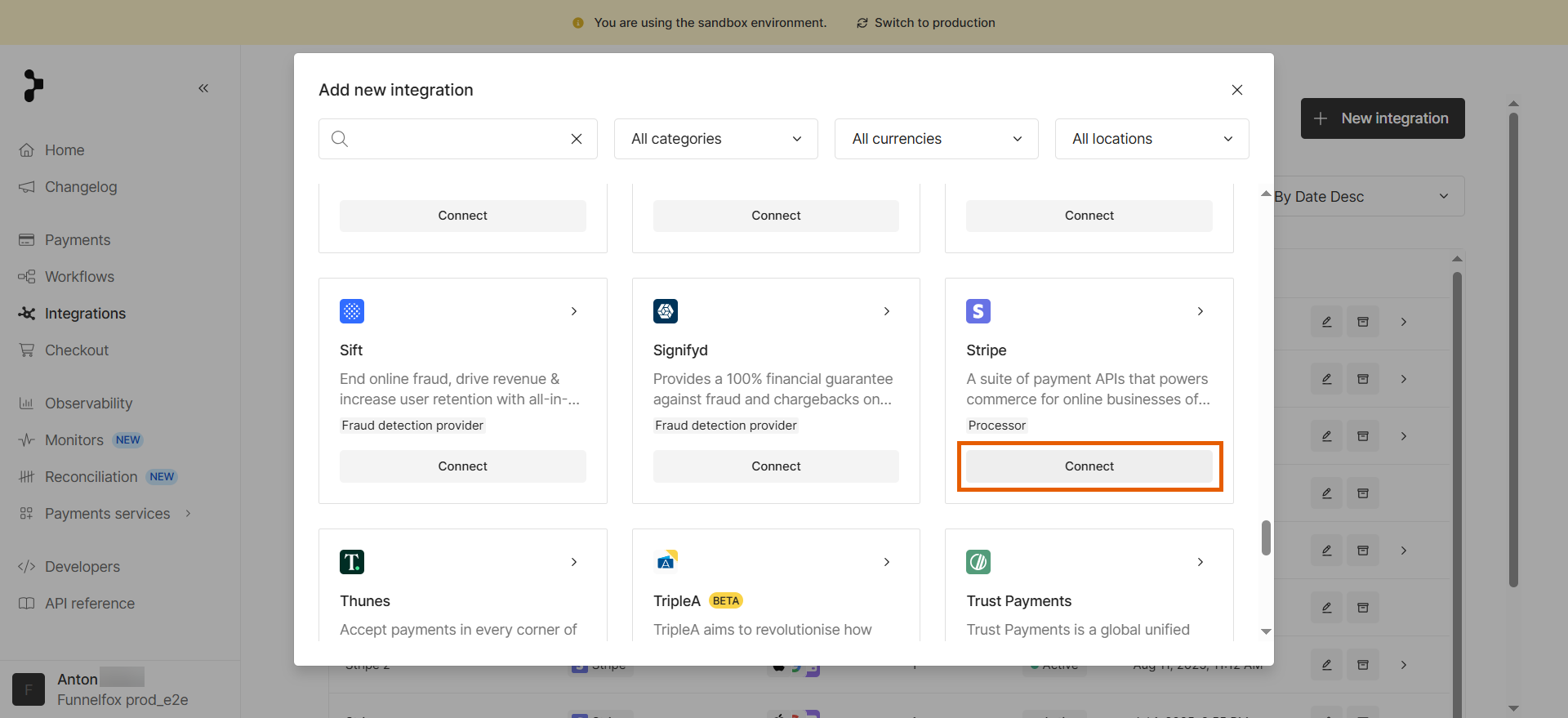Click the Payments card icon
The height and width of the screenshot is (718, 1568).
pos(27,240)
